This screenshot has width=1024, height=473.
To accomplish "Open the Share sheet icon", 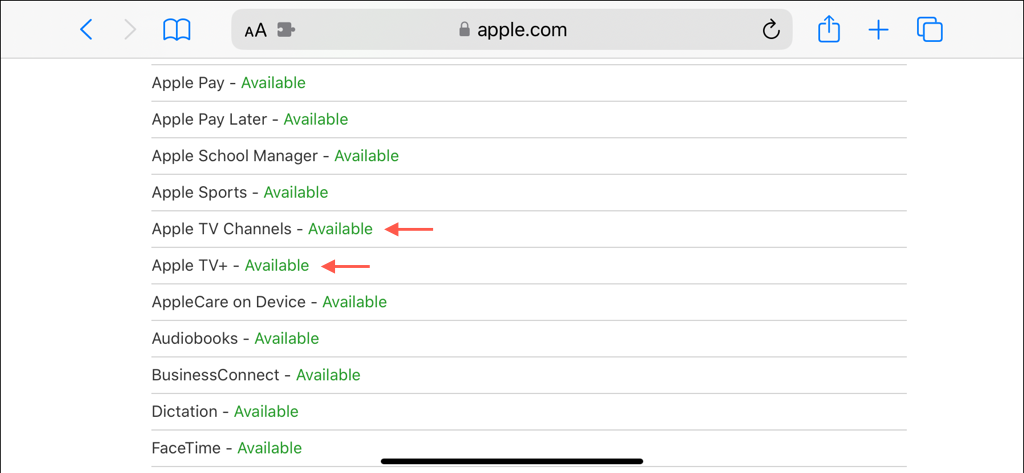I will click(x=829, y=30).
